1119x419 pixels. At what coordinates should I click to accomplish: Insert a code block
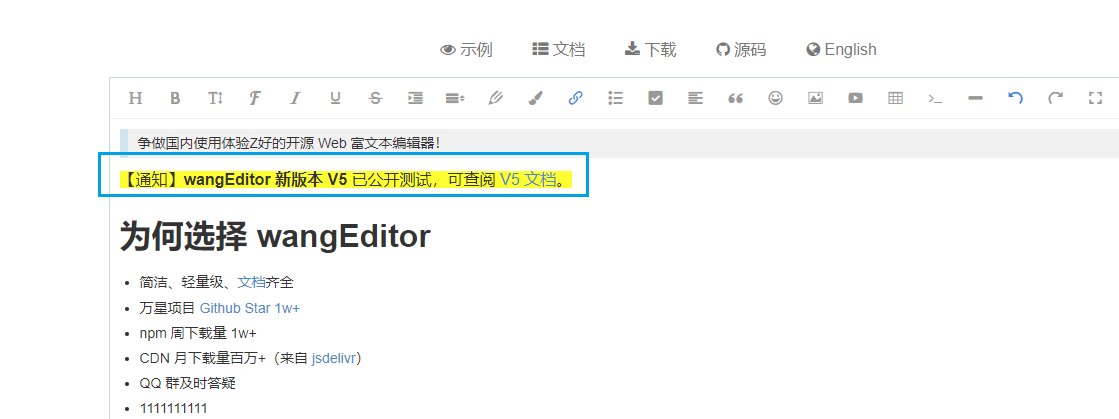tap(935, 99)
